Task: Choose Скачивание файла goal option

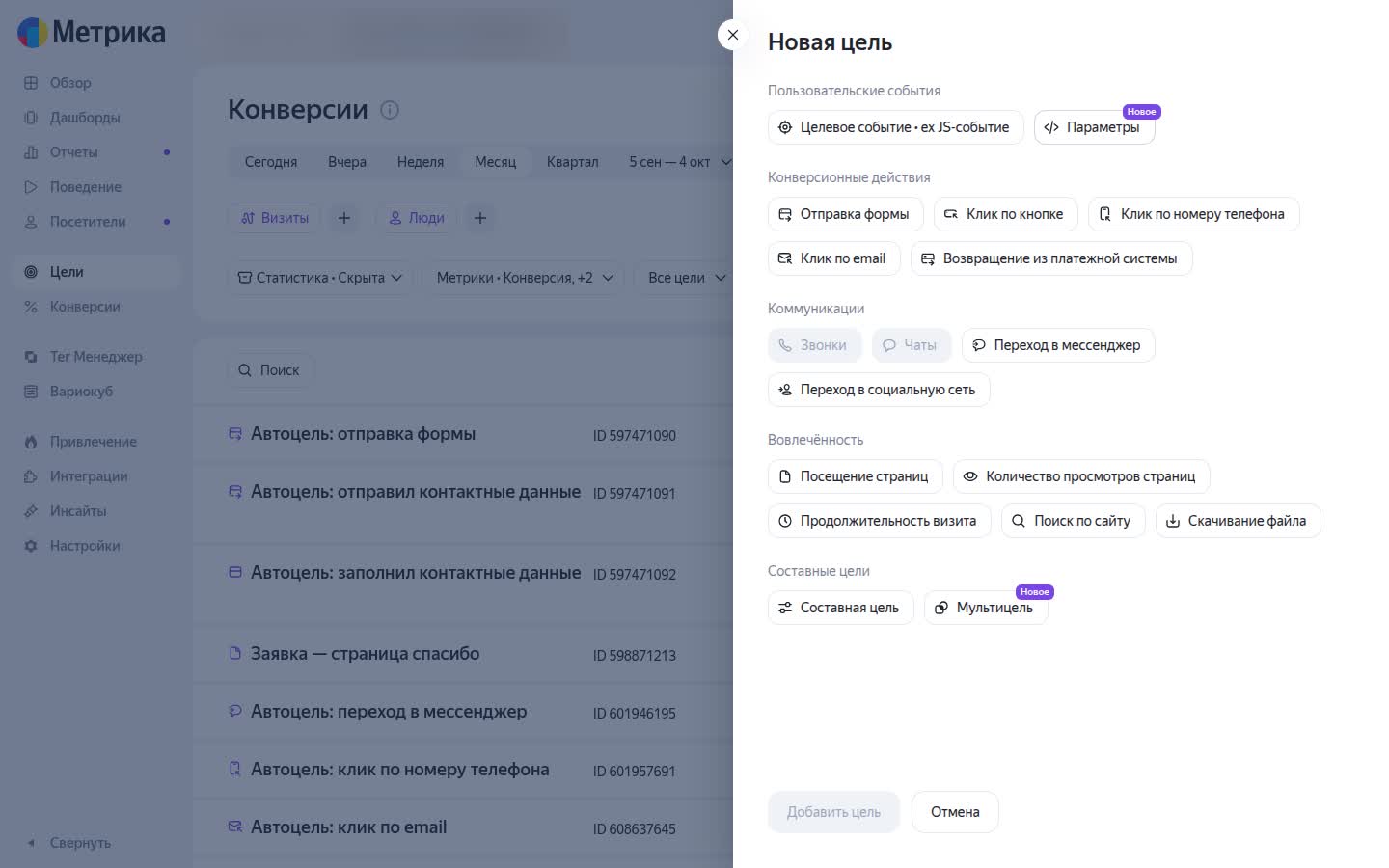Action: [x=1238, y=521]
